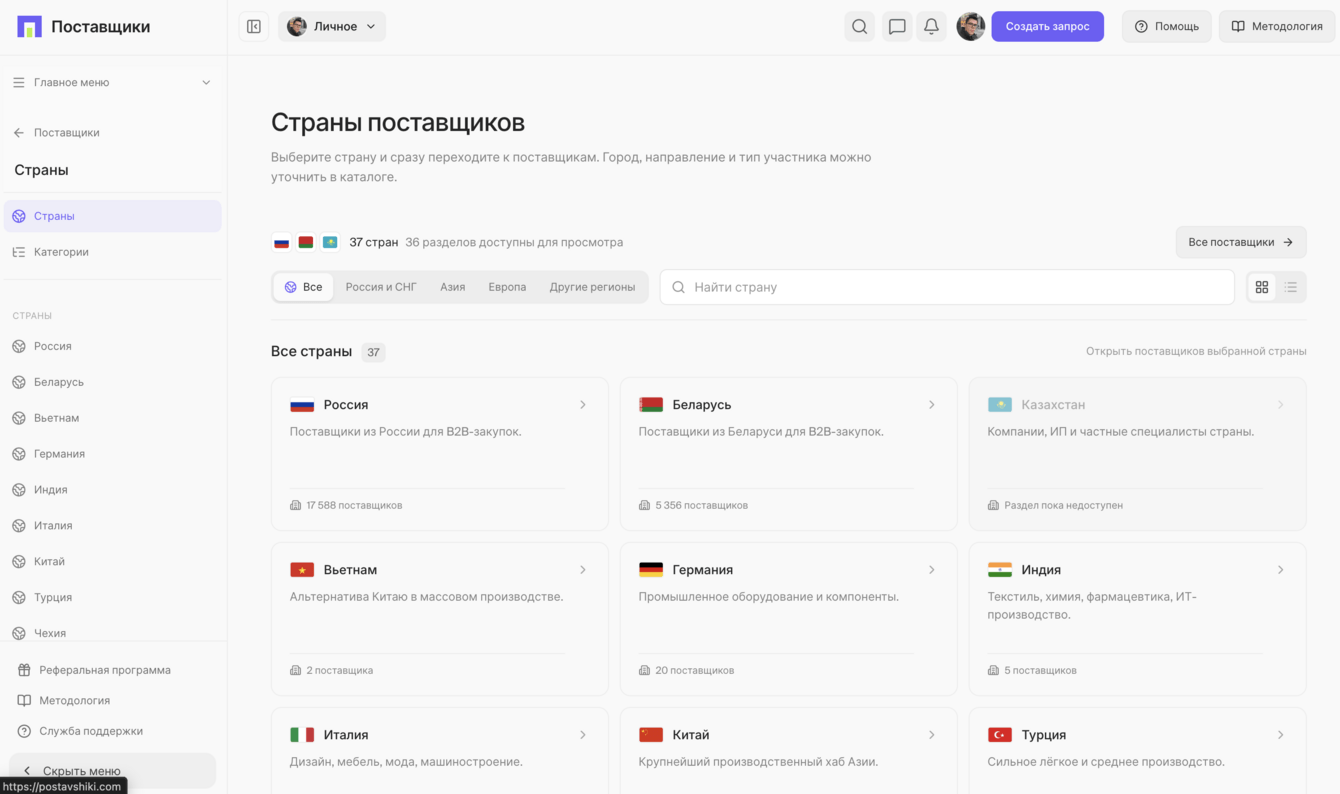
Task: Open notifications bell icon
Action: (931, 27)
